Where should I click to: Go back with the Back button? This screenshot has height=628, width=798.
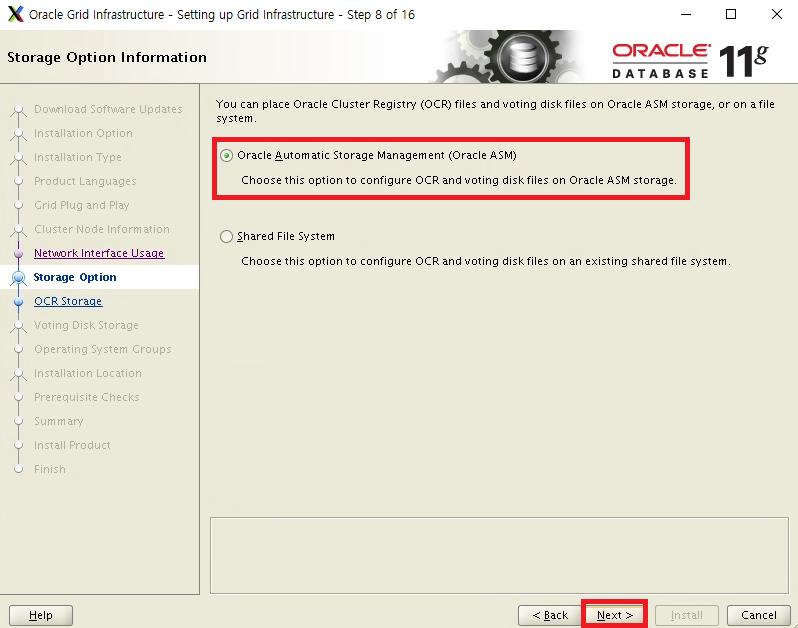(550, 615)
